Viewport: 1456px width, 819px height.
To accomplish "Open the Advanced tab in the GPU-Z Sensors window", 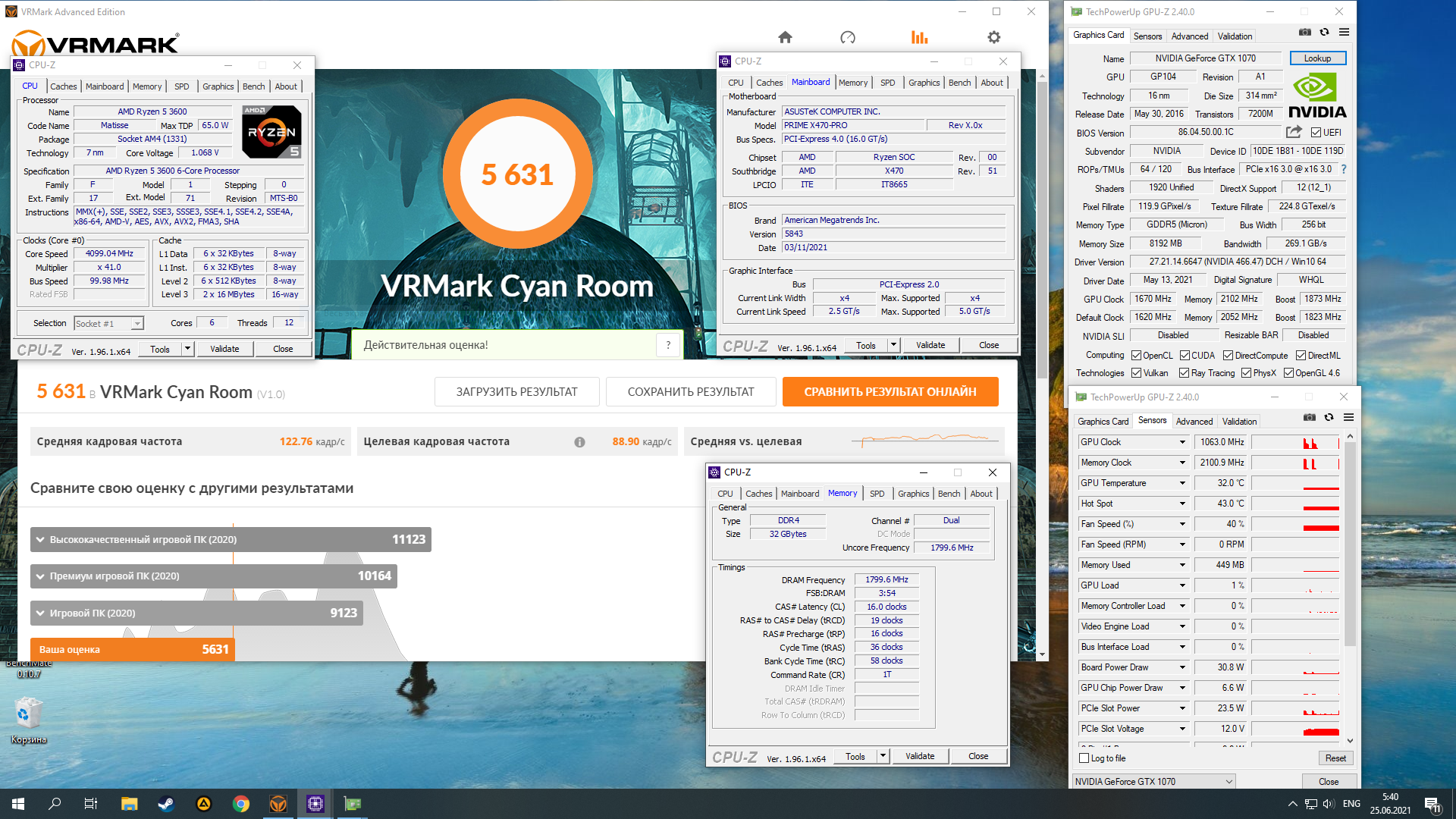I will (x=1194, y=422).
